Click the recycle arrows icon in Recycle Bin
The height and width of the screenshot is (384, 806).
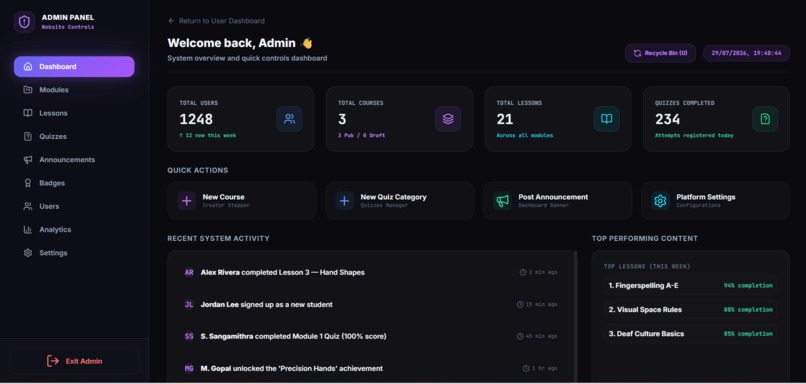(x=637, y=53)
